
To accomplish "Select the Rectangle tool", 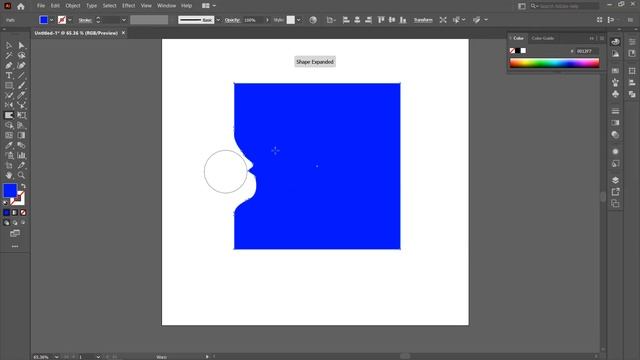I will 9,85.
